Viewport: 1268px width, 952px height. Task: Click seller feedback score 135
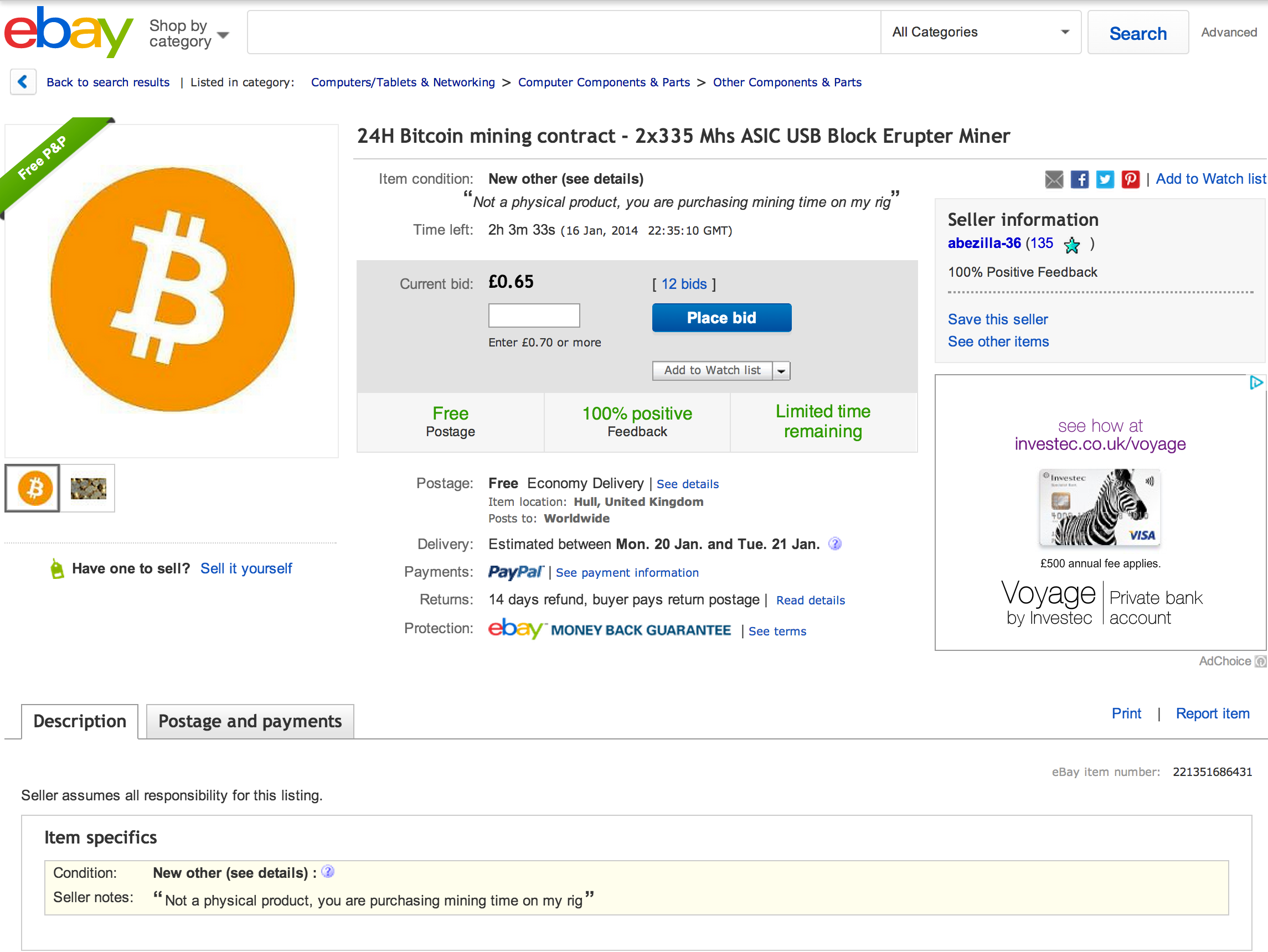tap(1042, 243)
